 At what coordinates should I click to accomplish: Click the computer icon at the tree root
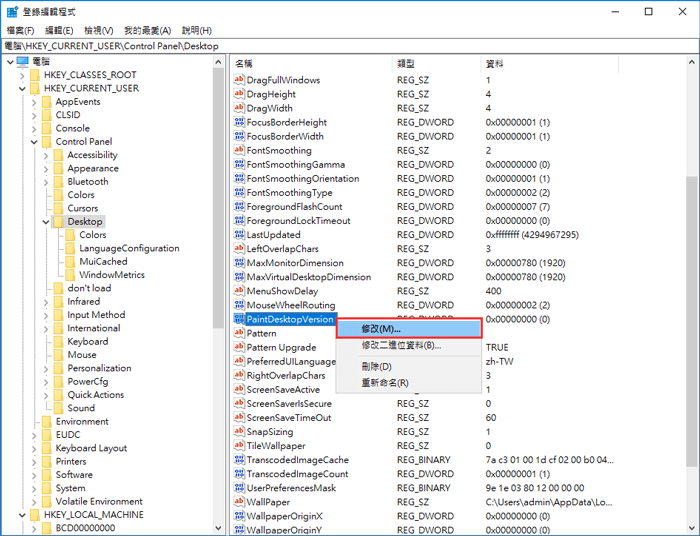click(23, 61)
